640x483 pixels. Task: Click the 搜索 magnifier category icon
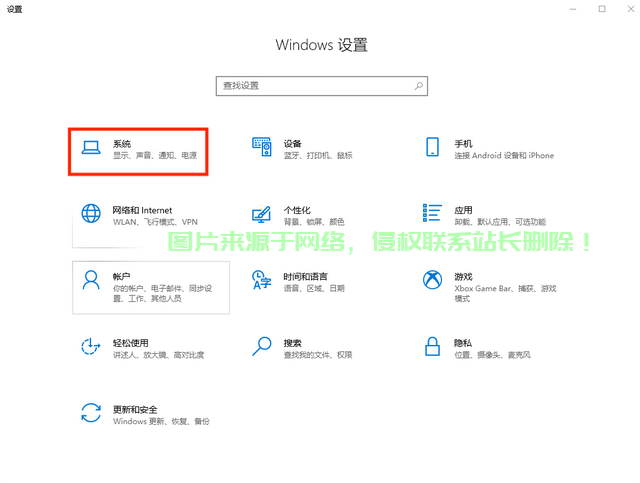point(262,346)
